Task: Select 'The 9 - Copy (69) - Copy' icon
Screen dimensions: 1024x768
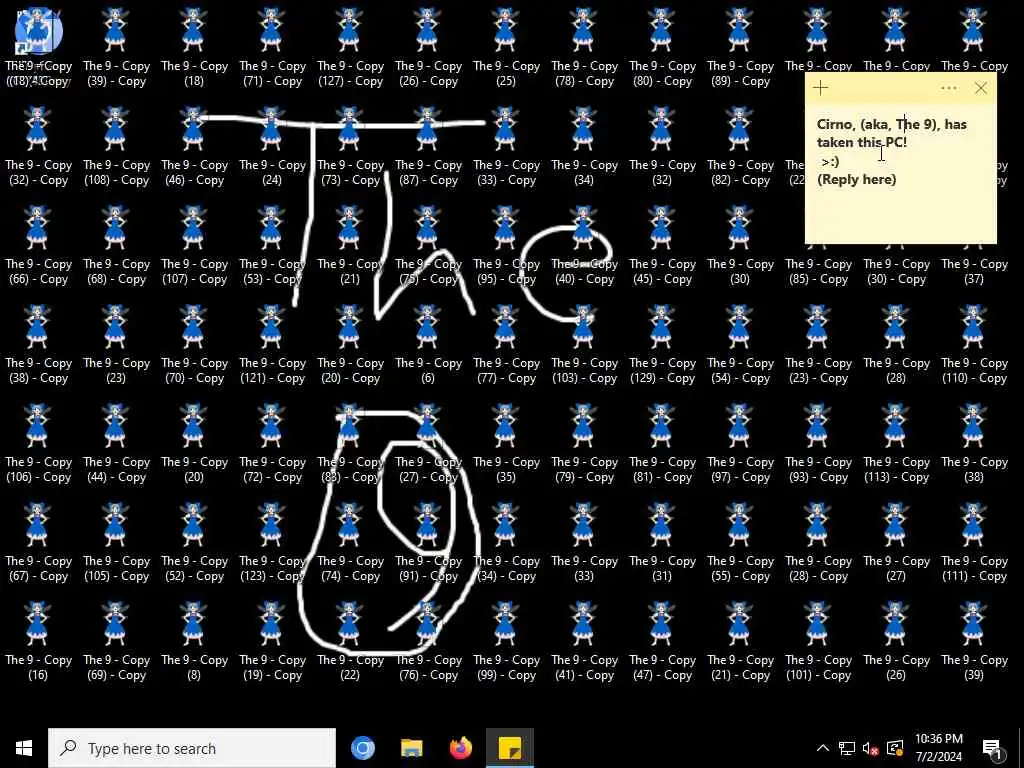Action: pyautogui.click(x=116, y=643)
